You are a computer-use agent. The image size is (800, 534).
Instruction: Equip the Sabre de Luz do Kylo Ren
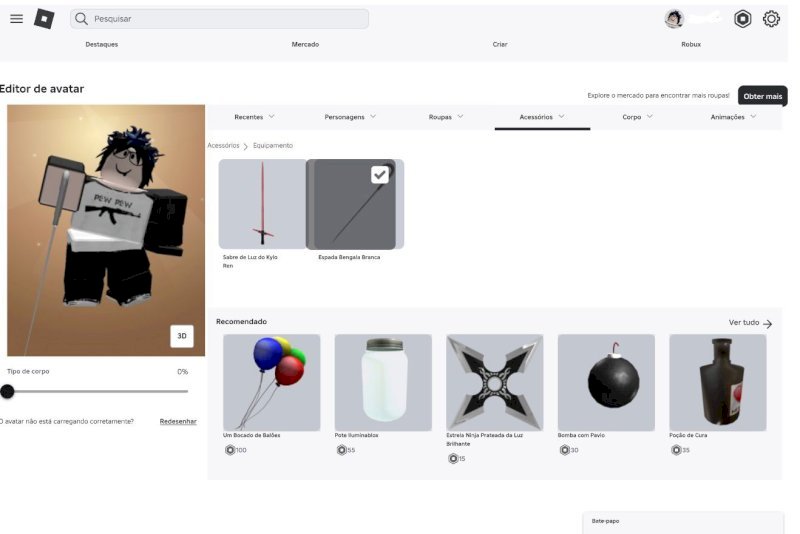point(262,205)
